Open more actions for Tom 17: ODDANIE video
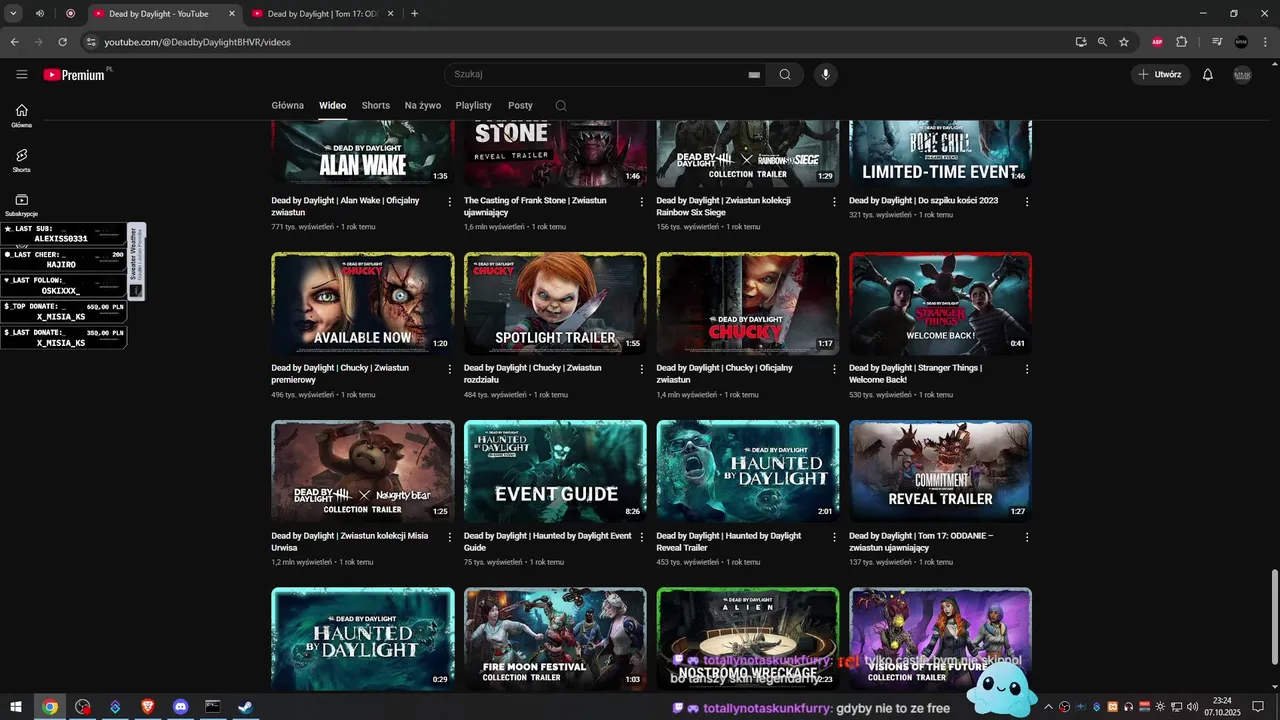Screen dimensions: 1280x720 [x=1027, y=537]
